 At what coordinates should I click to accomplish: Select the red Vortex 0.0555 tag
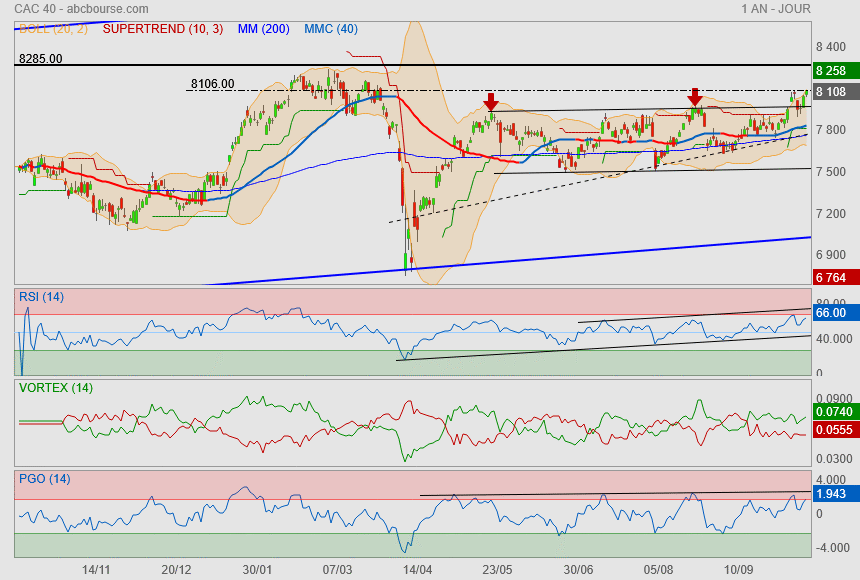click(x=832, y=428)
